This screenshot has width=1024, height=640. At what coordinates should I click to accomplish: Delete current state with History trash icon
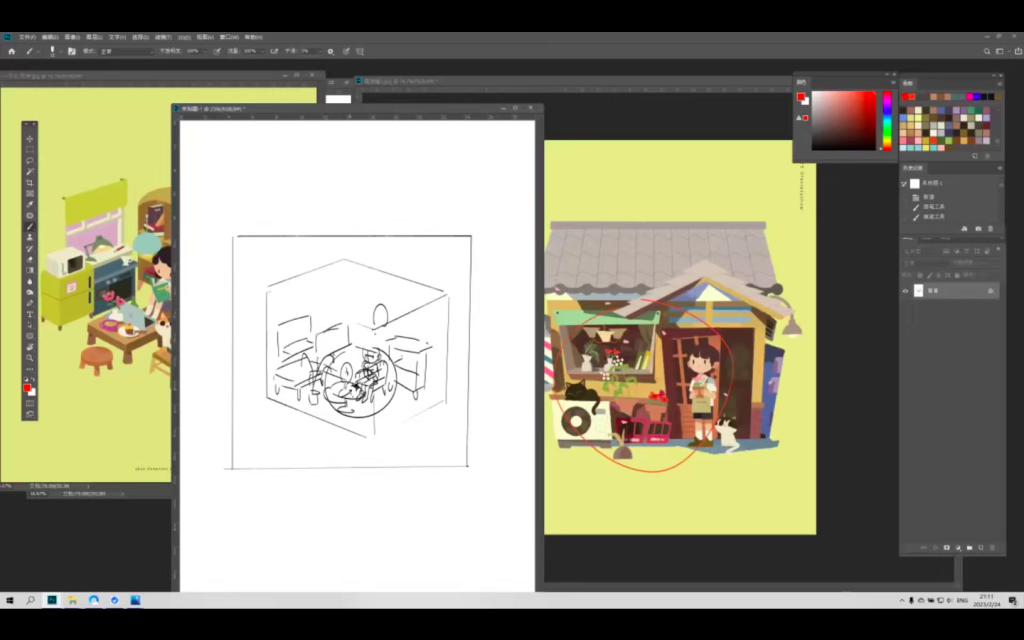[990, 228]
